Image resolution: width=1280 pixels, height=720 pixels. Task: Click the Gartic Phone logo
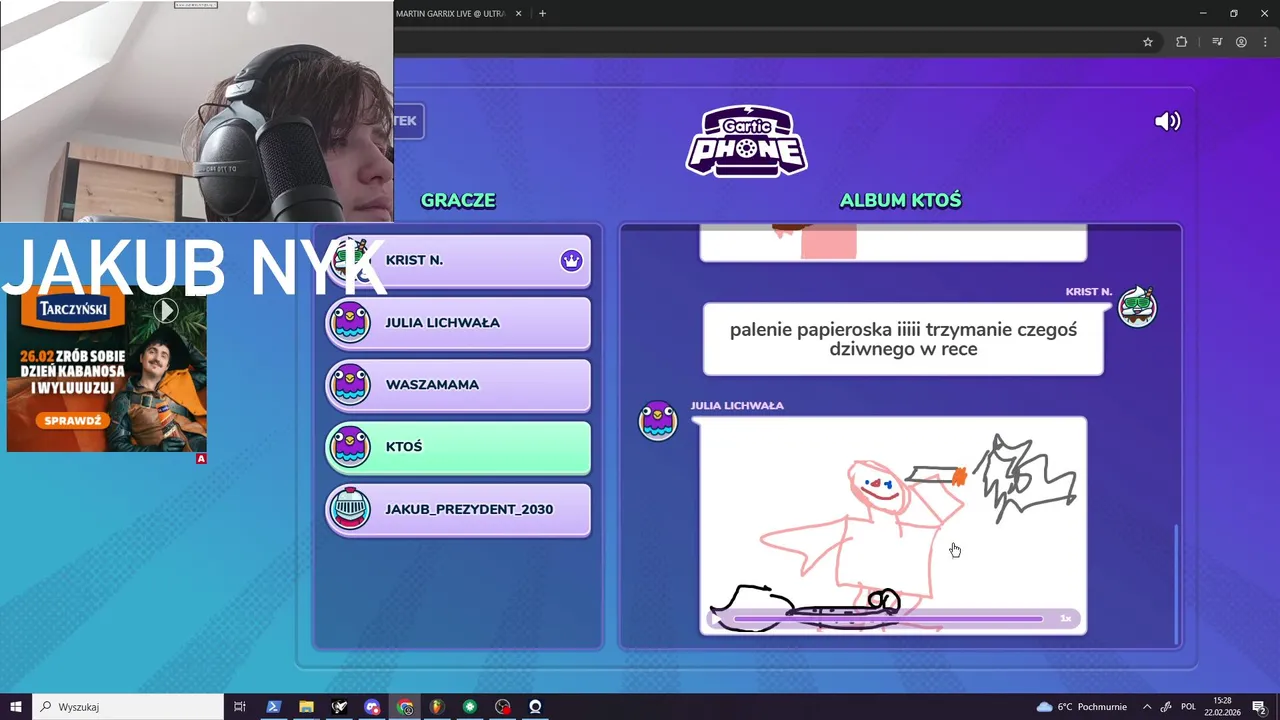(746, 141)
